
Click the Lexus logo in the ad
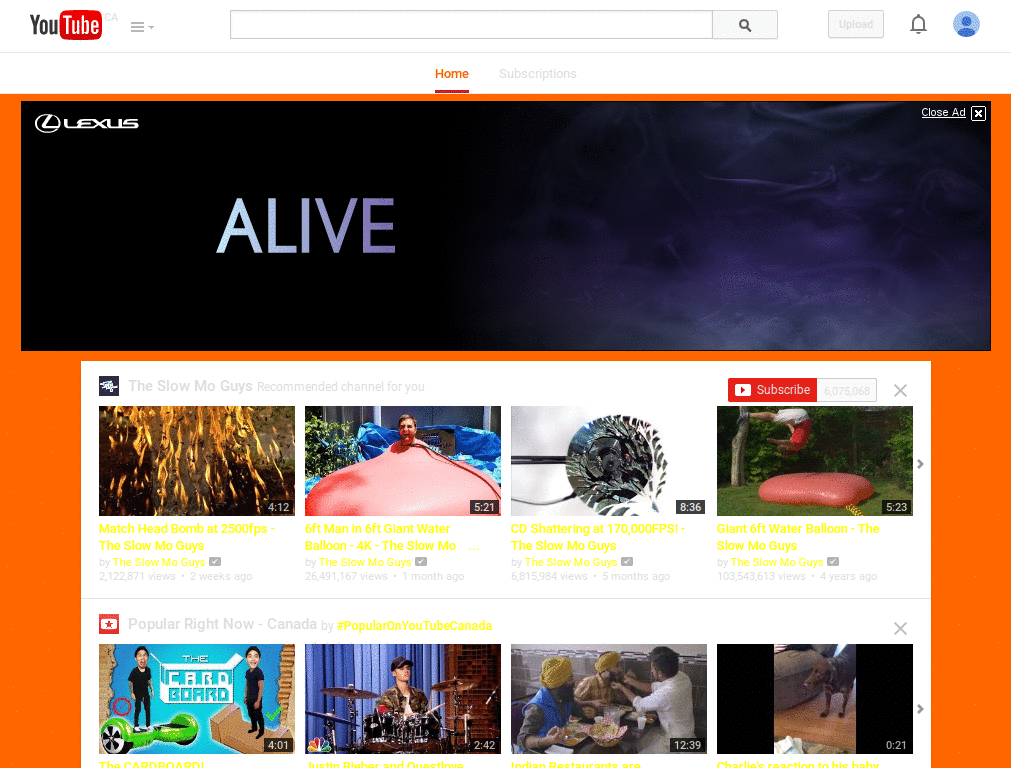[x=87, y=123]
